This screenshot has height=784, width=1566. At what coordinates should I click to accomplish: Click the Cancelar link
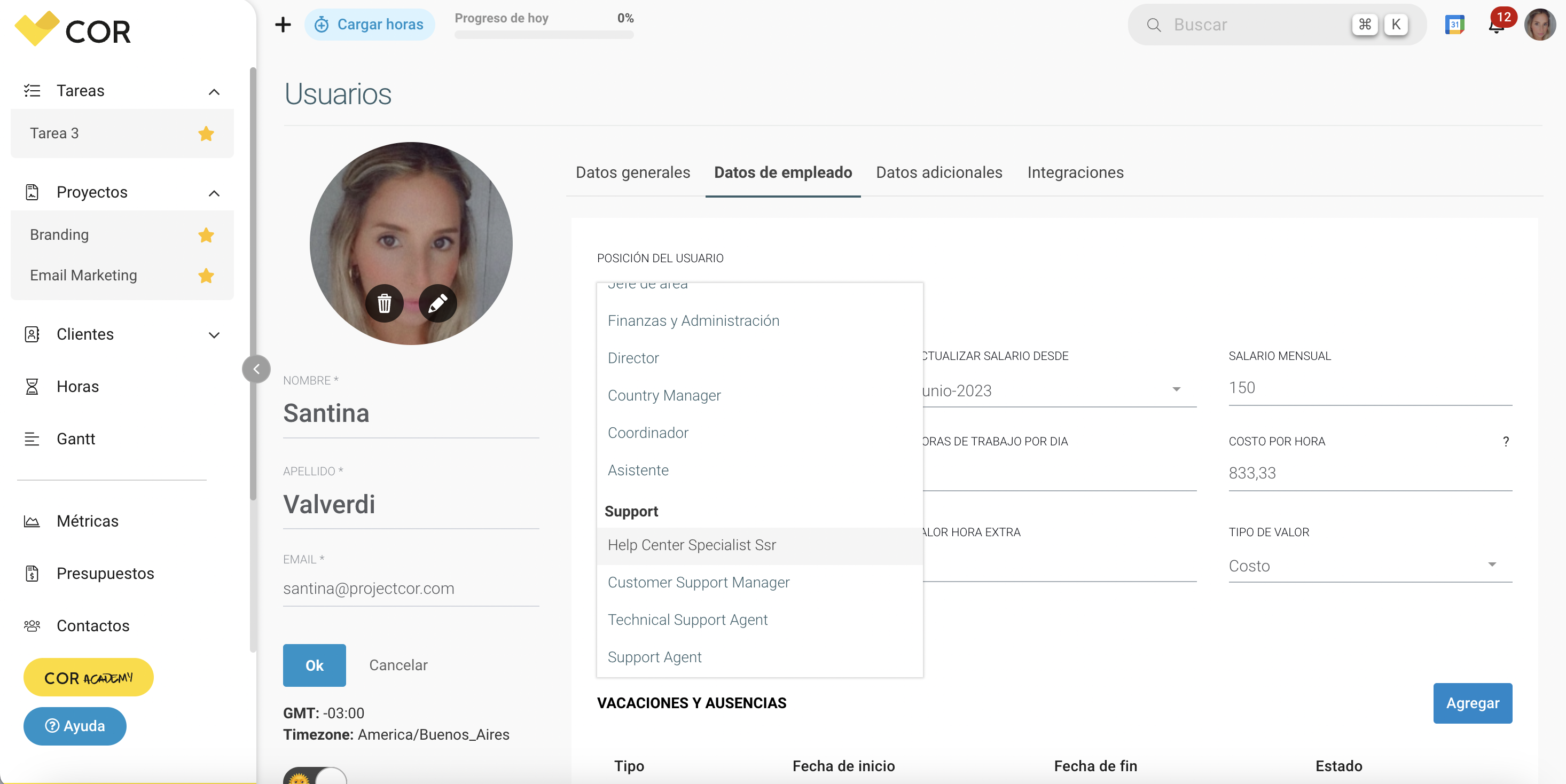[398, 665]
